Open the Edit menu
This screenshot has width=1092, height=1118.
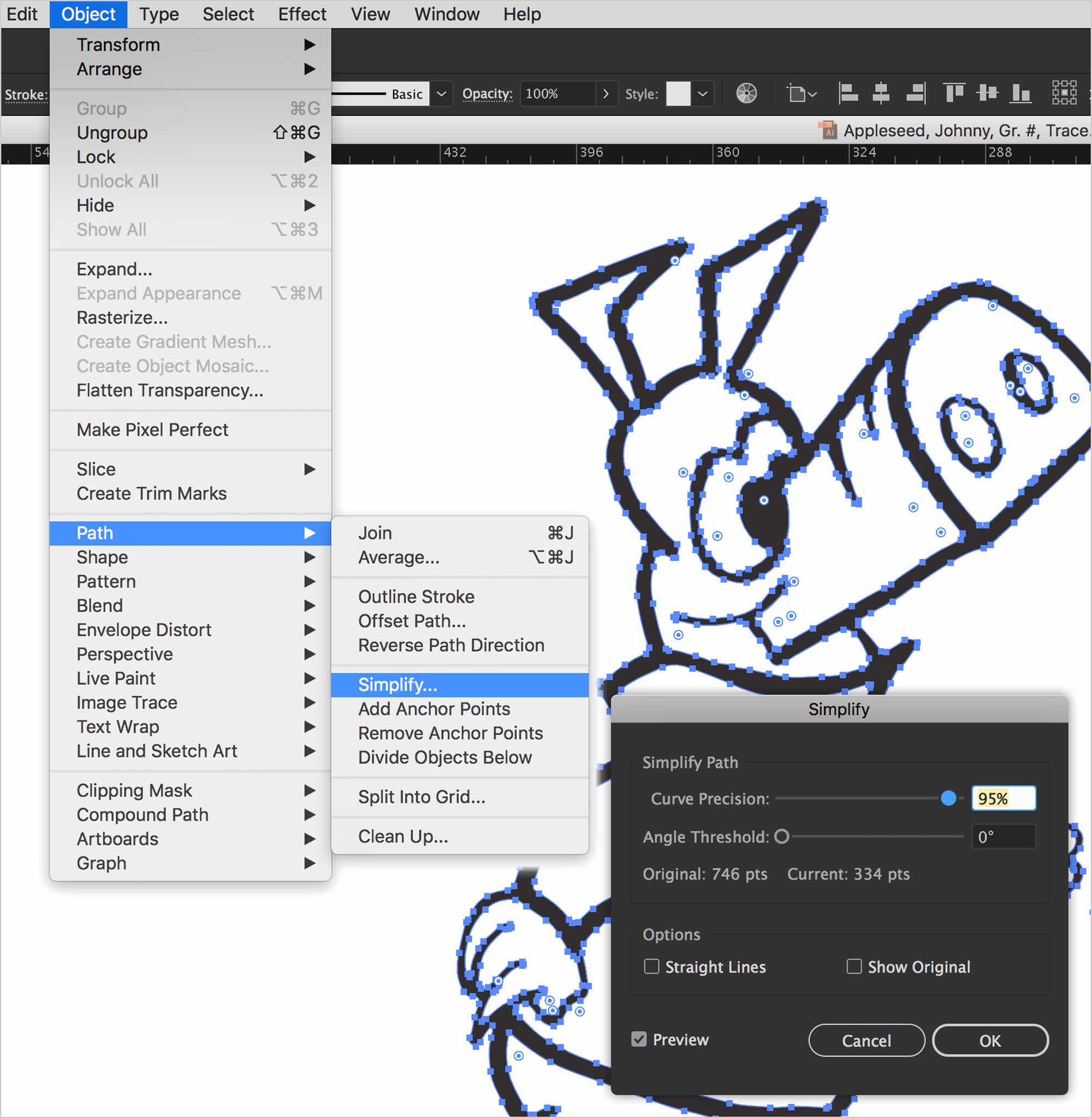click(x=22, y=14)
